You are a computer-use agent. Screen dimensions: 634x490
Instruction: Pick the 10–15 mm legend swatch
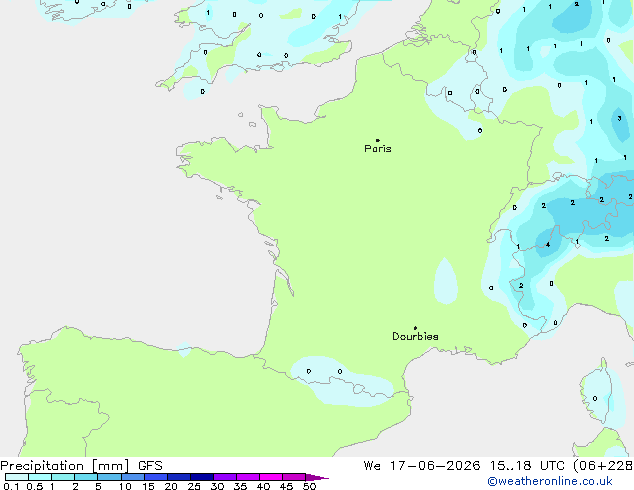click(x=133, y=477)
